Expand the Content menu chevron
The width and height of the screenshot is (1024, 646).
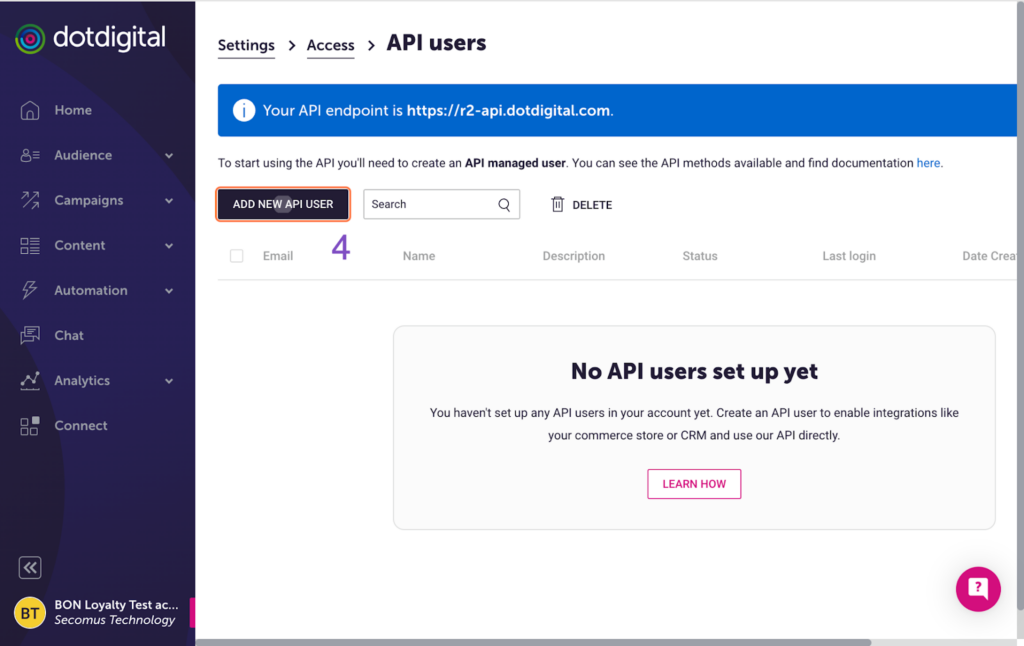(169, 246)
